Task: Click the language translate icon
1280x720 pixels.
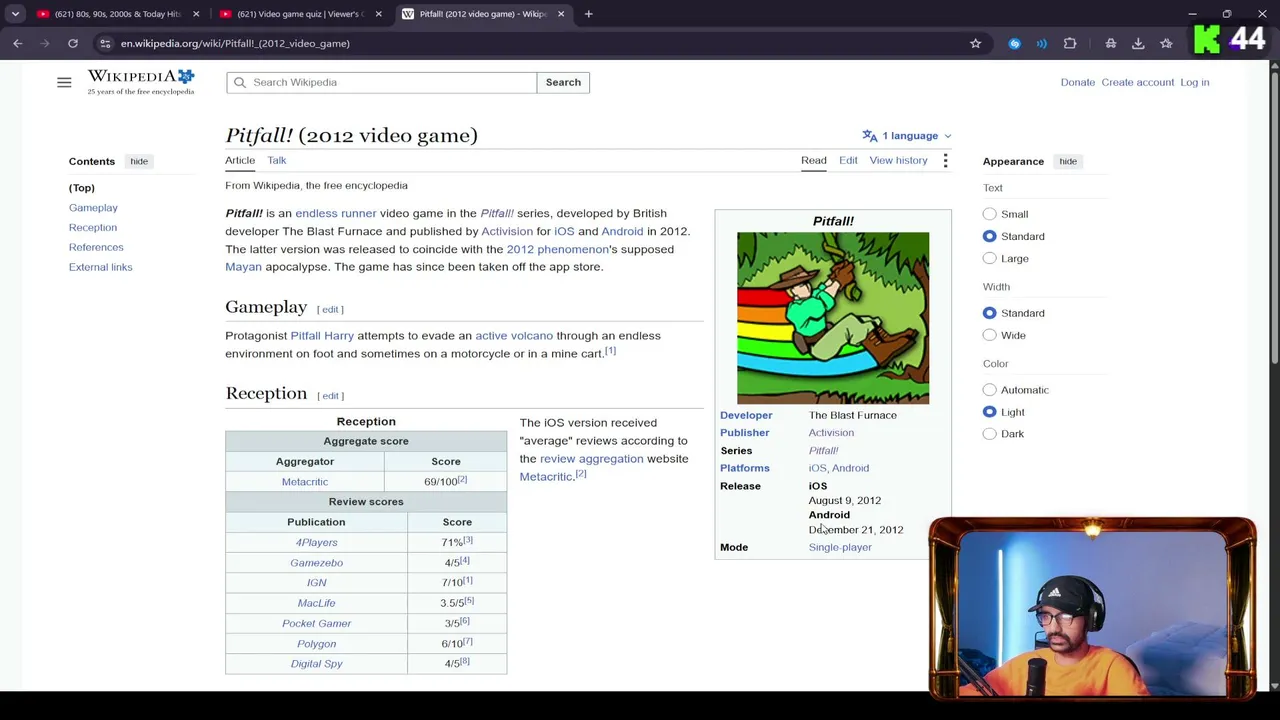Action: [870, 136]
